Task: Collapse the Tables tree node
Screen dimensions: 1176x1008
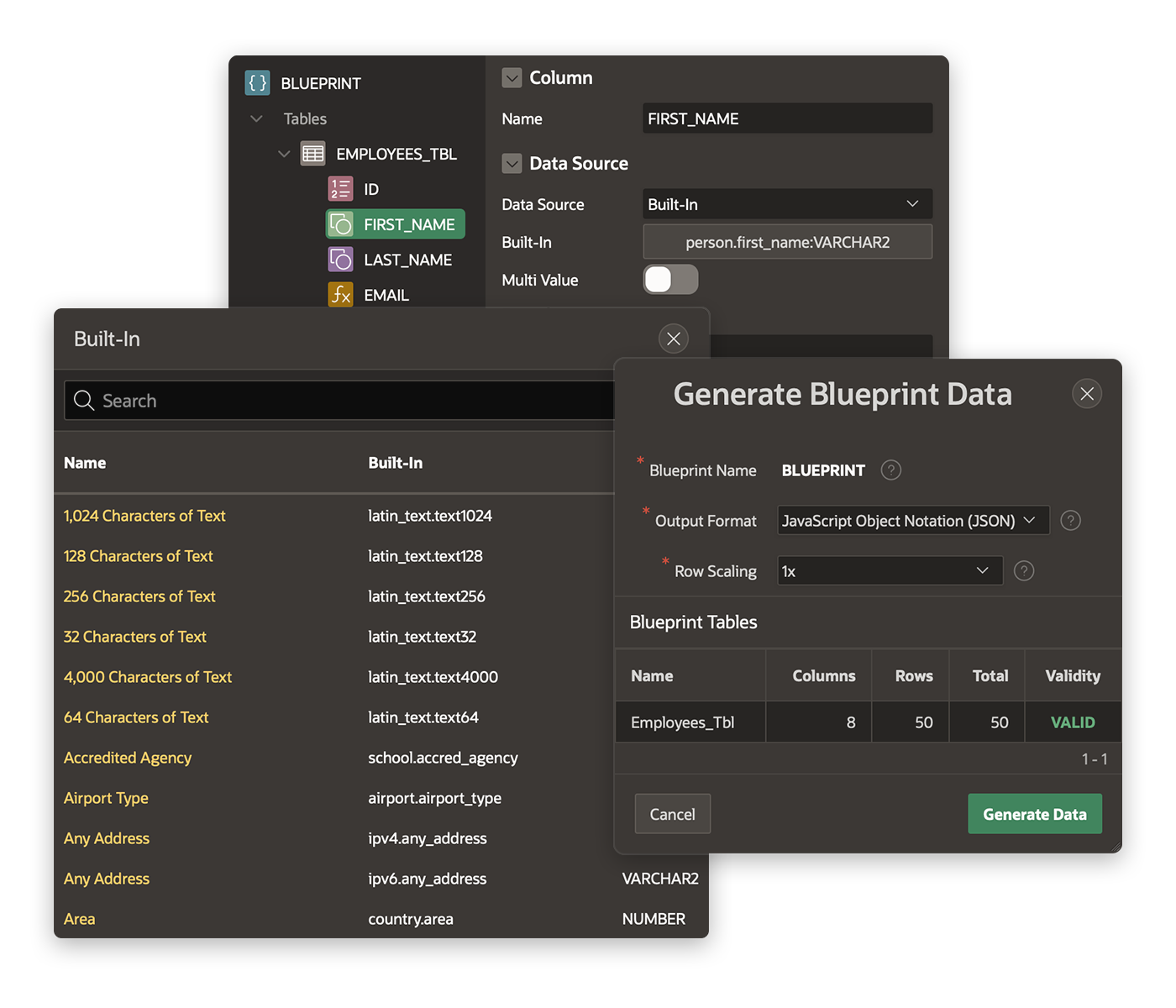Action: [256, 118]
